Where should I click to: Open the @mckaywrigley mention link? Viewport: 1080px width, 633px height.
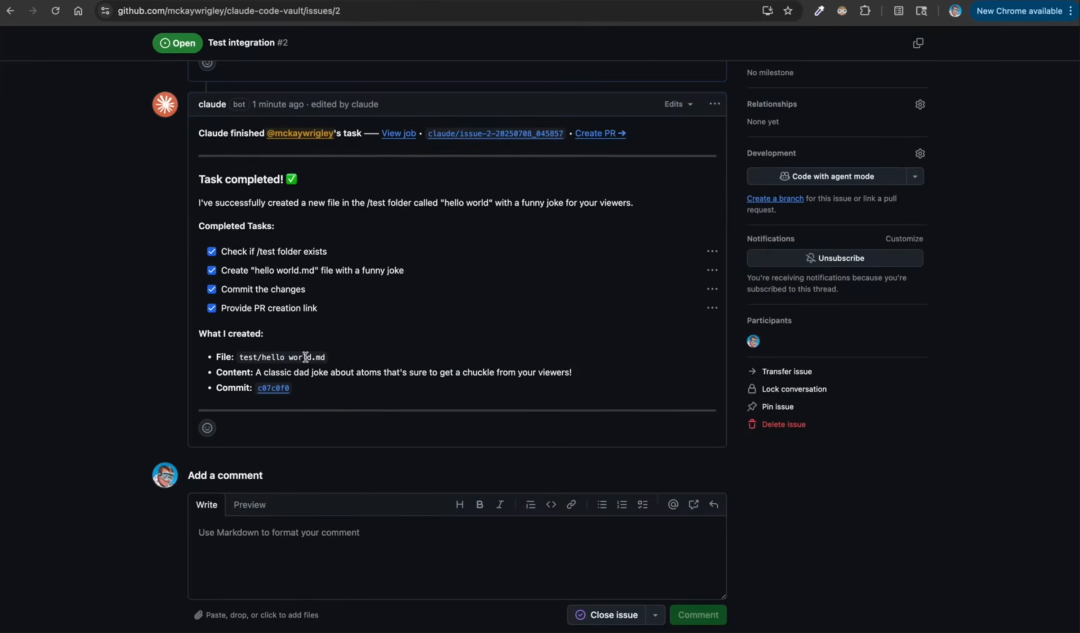[300, 134]
